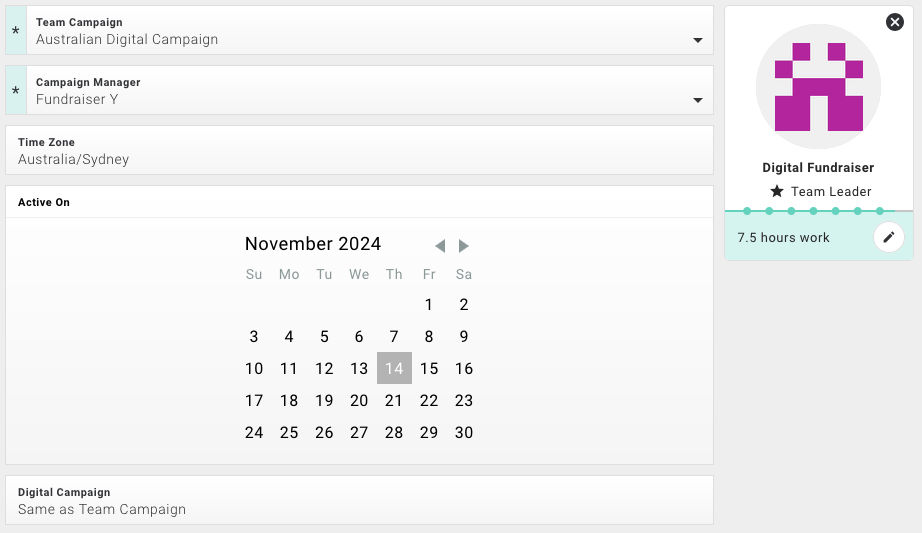Expand the Campaign Manager dropdown arrow
Viewport: 922px width, 533px height.
(697, 100)
